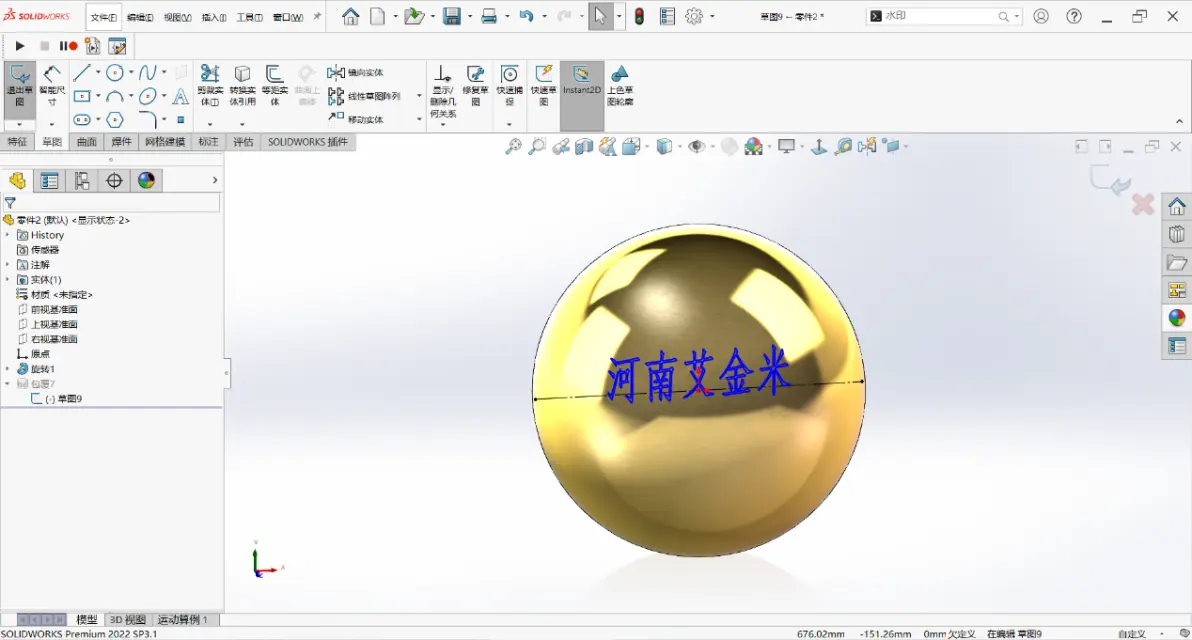1192x640 pixels.
Task: Open the 工具 (Tools) menu
Action: pos(249,17)
